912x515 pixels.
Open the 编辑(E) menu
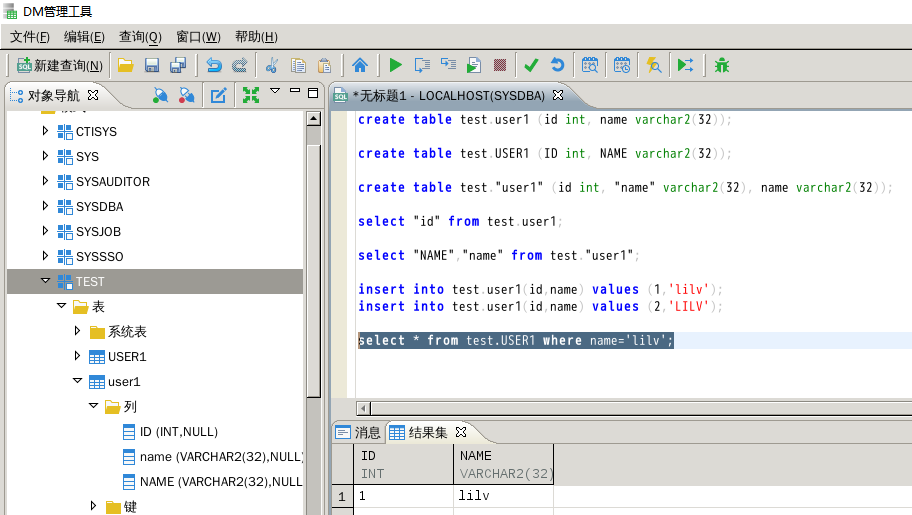point(84,37)
